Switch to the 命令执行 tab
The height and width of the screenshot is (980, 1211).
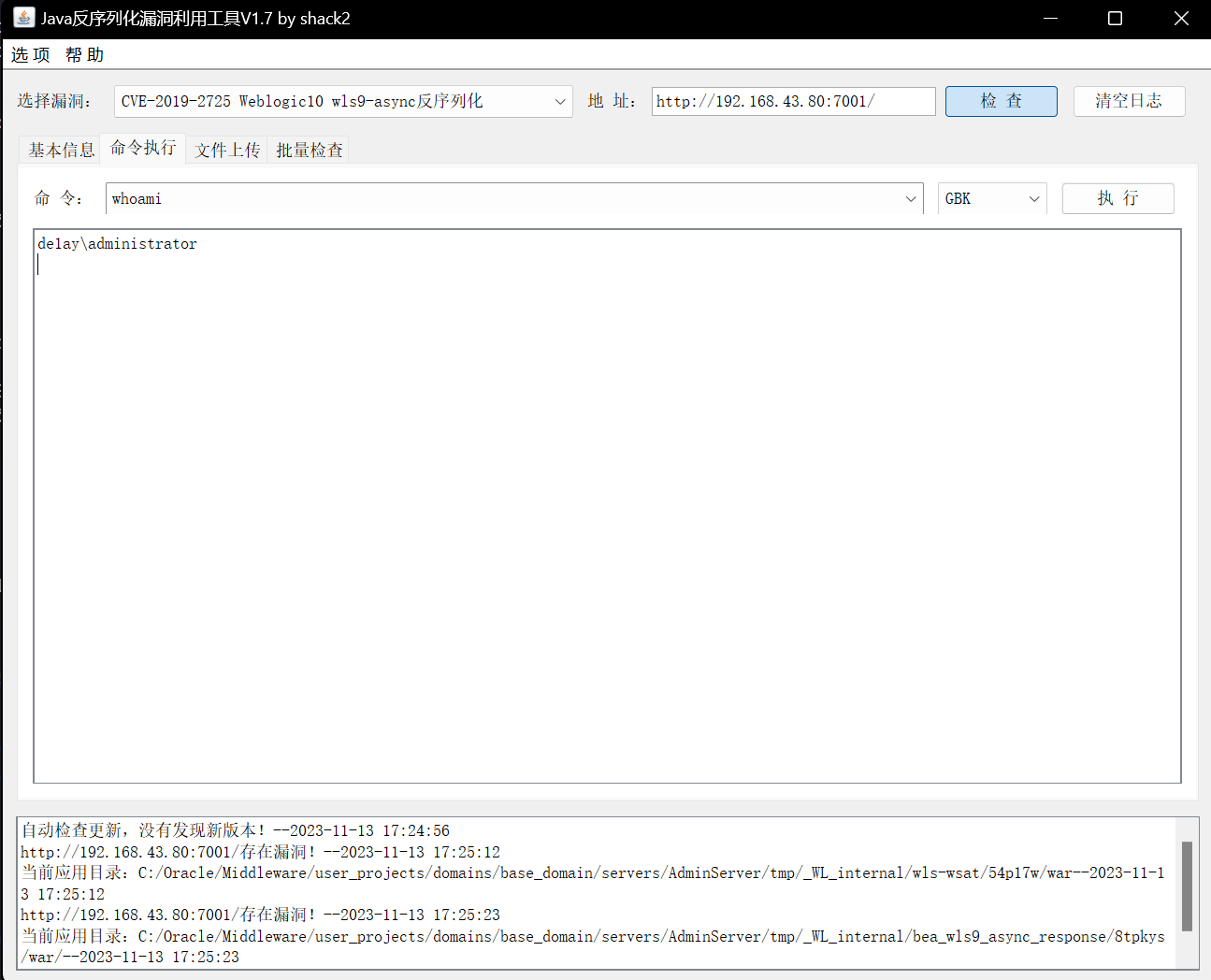(143, 148)
